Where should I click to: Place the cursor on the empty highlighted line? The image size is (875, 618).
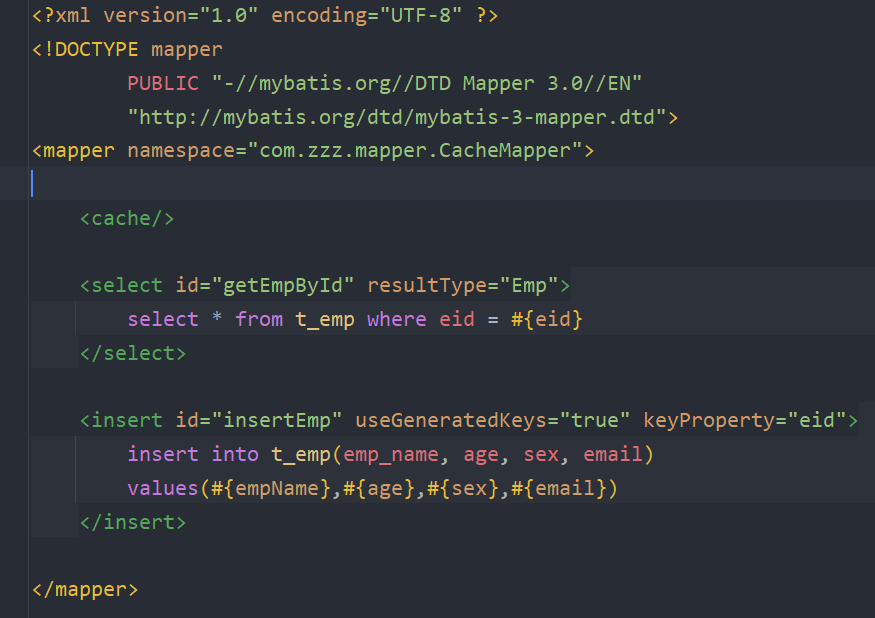(452, 184)
